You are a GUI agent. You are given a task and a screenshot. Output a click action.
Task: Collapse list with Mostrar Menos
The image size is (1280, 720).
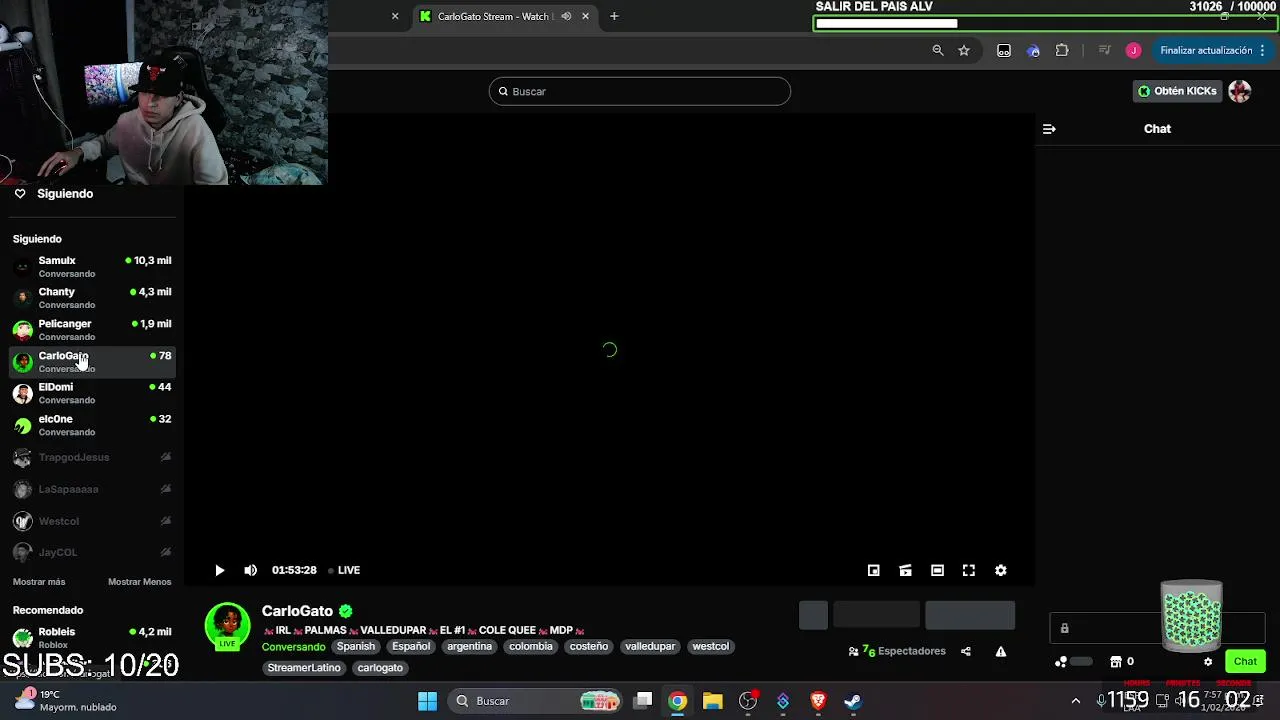pyautogui.click(x=140, y=582)
